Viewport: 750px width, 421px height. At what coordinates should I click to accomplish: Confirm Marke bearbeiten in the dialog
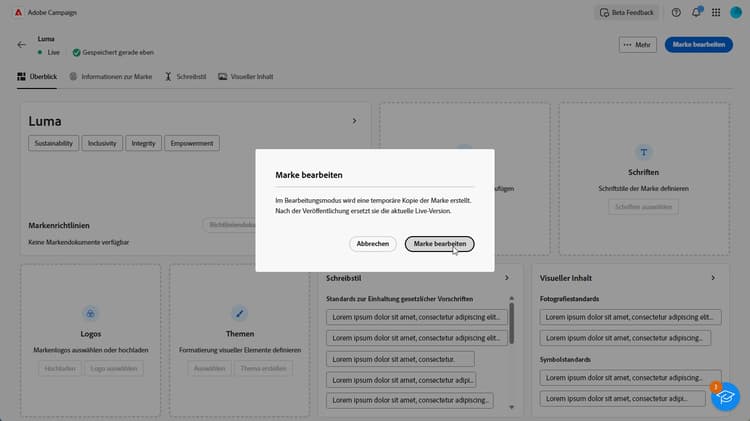(x=440, y=244)
